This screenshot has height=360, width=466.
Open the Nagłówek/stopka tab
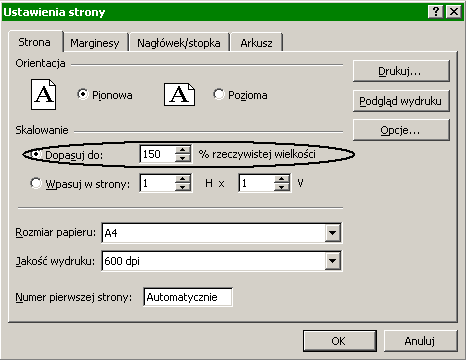point(179,43)
